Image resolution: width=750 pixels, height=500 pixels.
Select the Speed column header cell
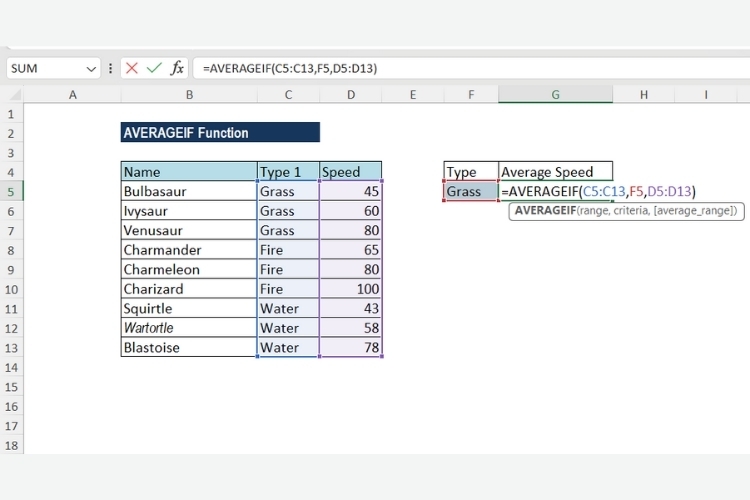click(x=350, y=172)
